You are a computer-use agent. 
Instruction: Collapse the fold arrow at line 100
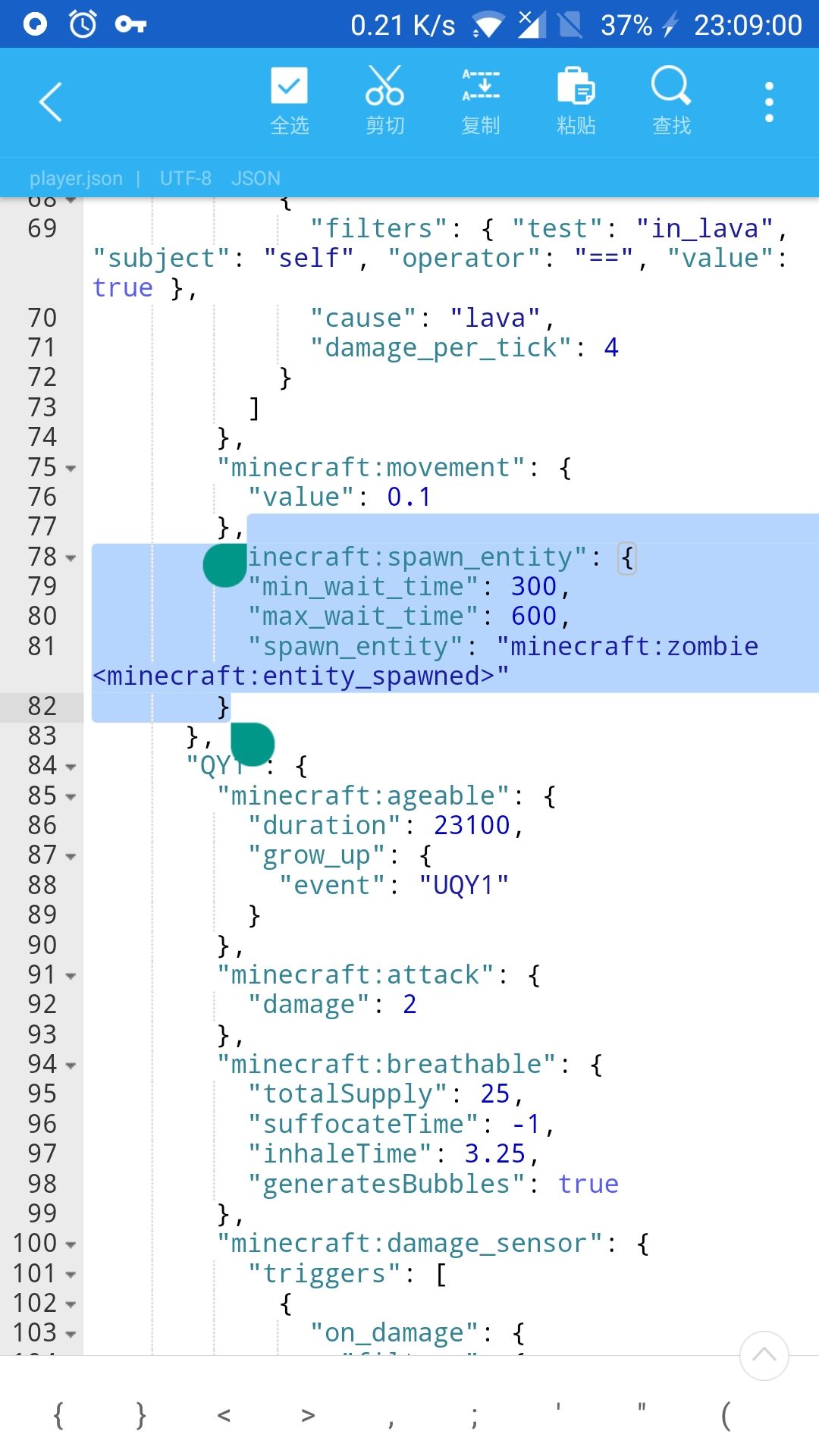[x=71, y=1245]
